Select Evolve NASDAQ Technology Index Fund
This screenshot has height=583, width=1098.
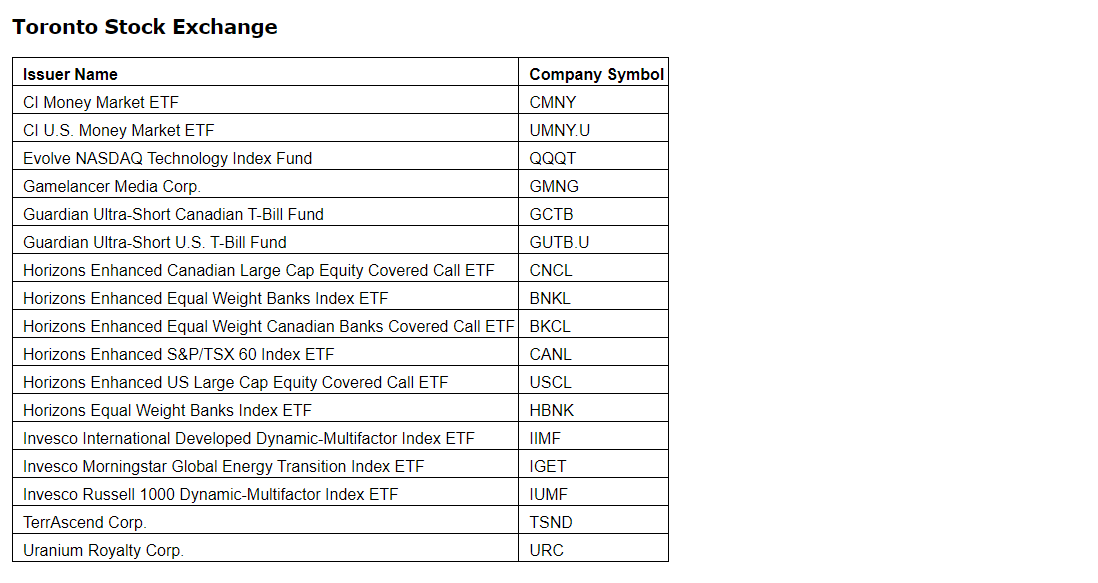click(167, 158)
